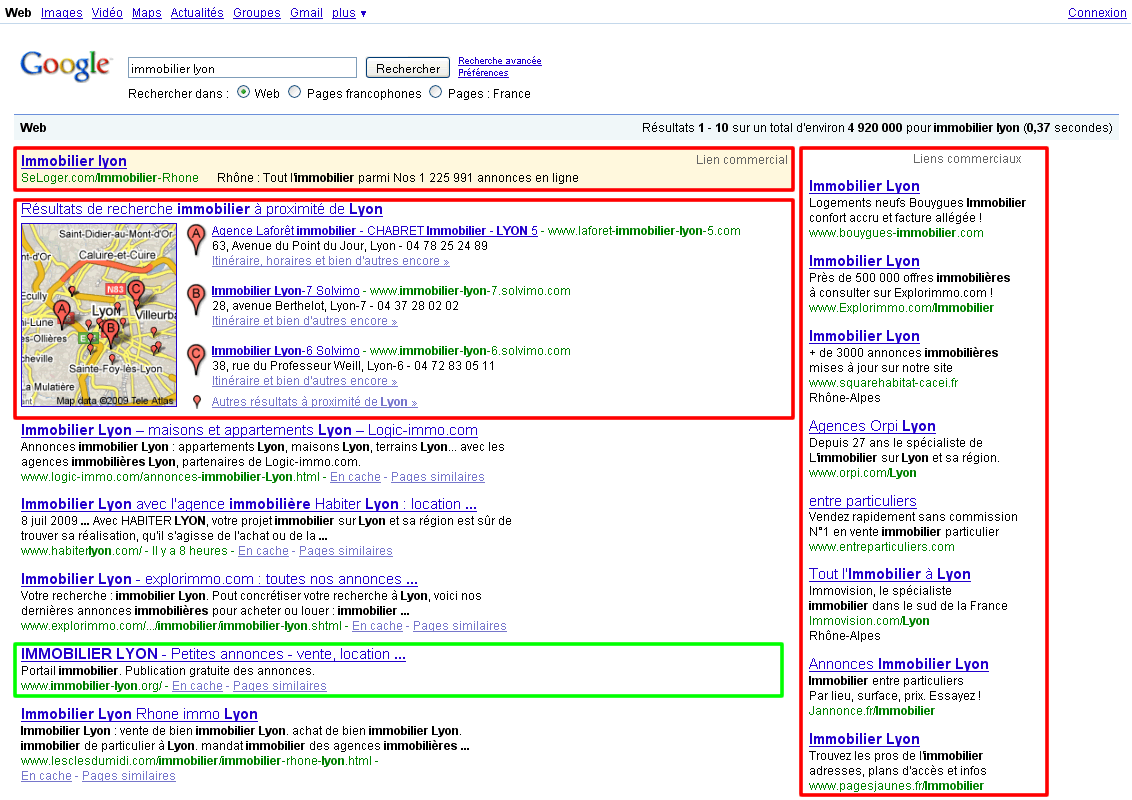
Task: Open Gmail in top navigation
Action: [x=306, y=13]
